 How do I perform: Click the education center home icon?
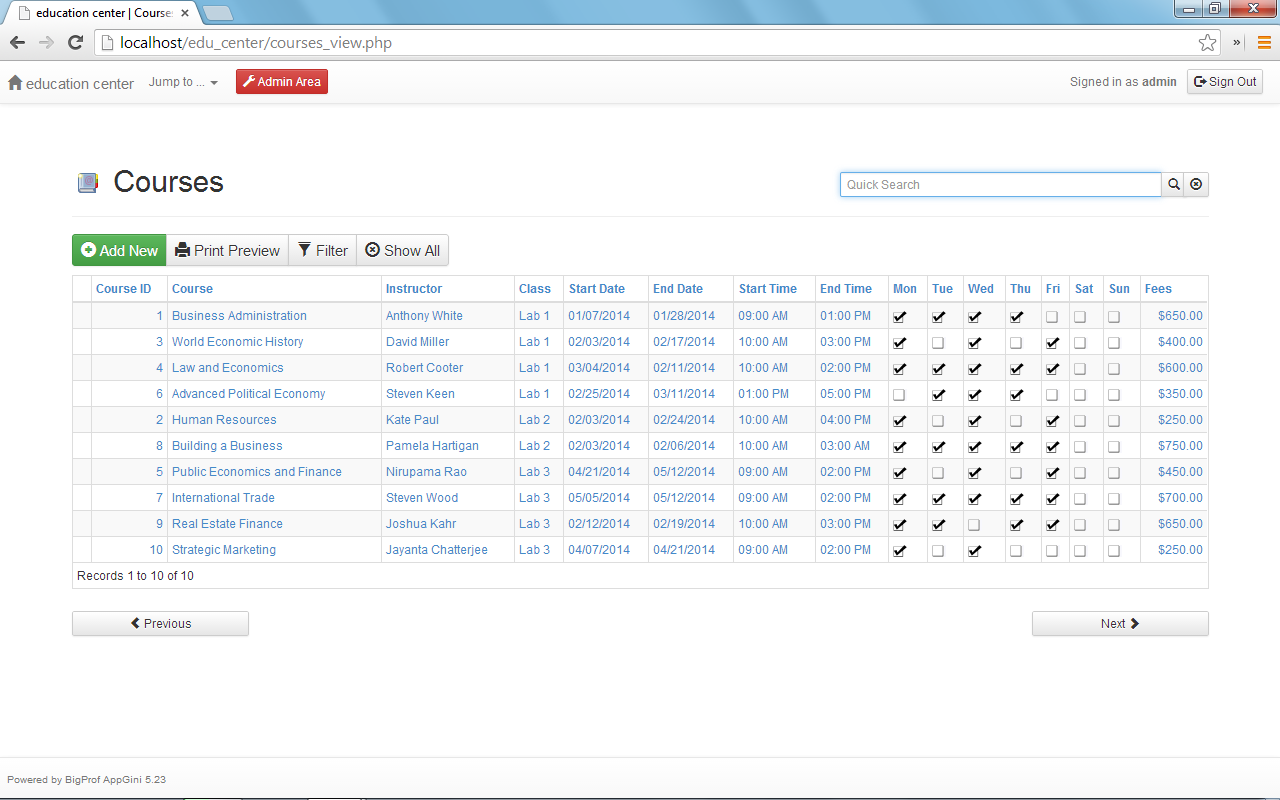(15, 83)
